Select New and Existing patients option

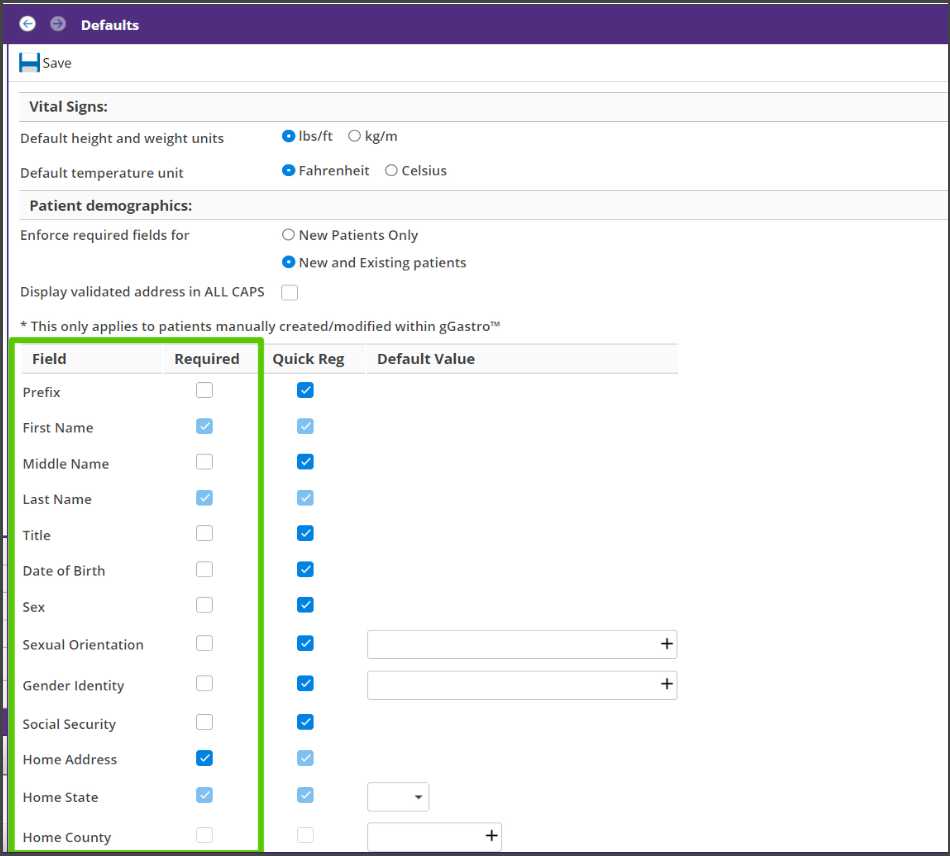click(288, 262)
